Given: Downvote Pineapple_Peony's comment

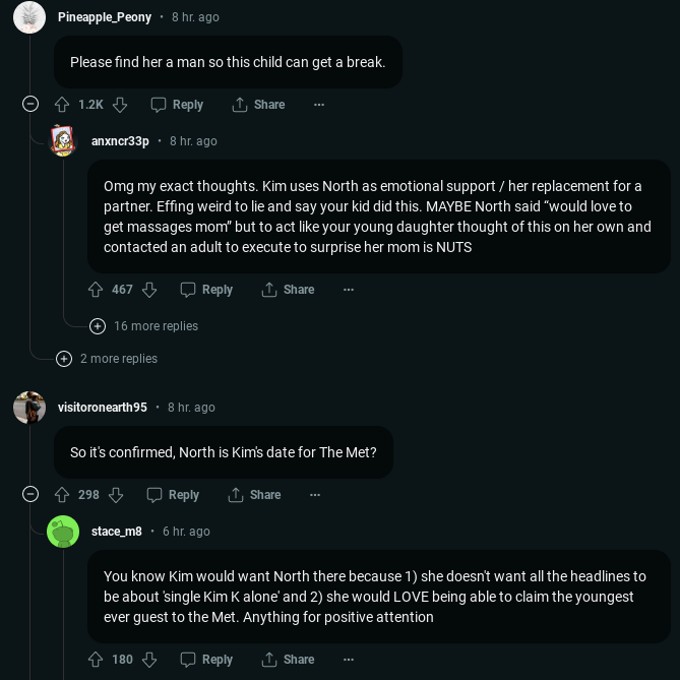Looking at the screenshot, I should click(x=120, y=105).
